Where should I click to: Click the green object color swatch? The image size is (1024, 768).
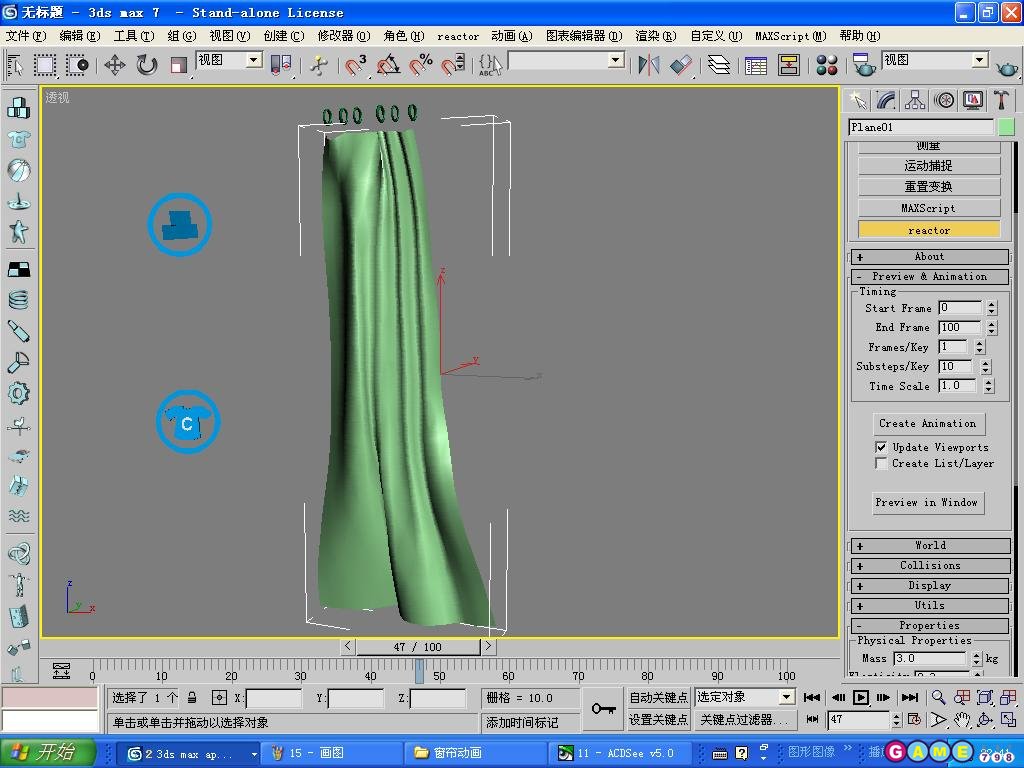[1005, 127]
